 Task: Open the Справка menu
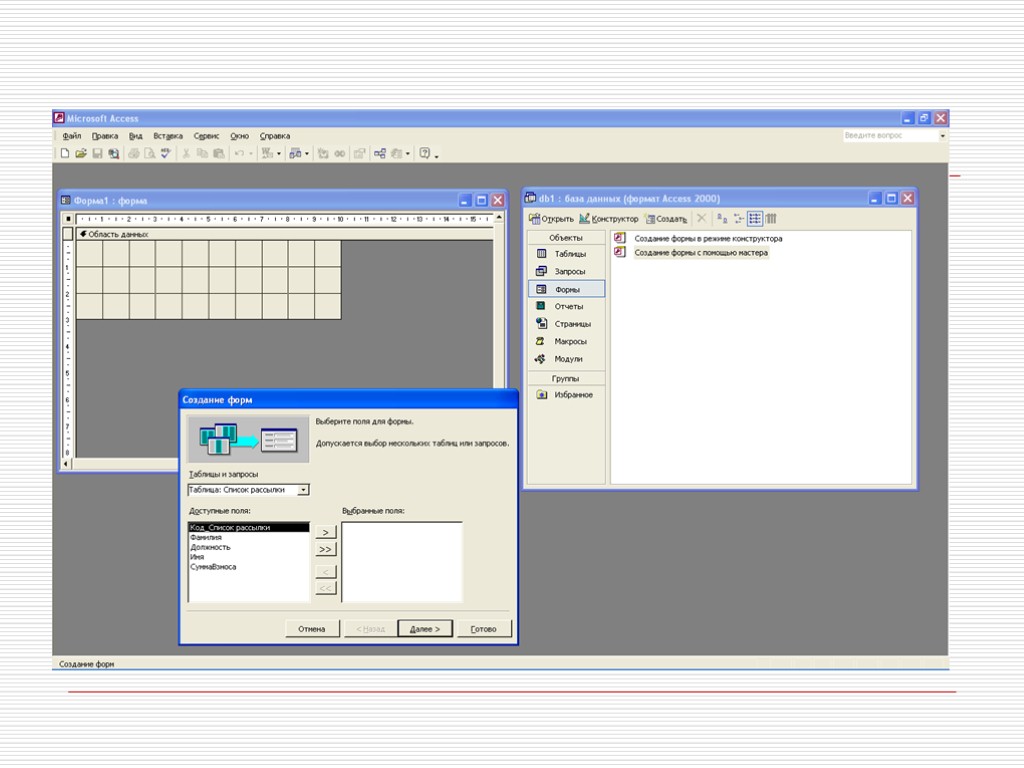(275, 136)
